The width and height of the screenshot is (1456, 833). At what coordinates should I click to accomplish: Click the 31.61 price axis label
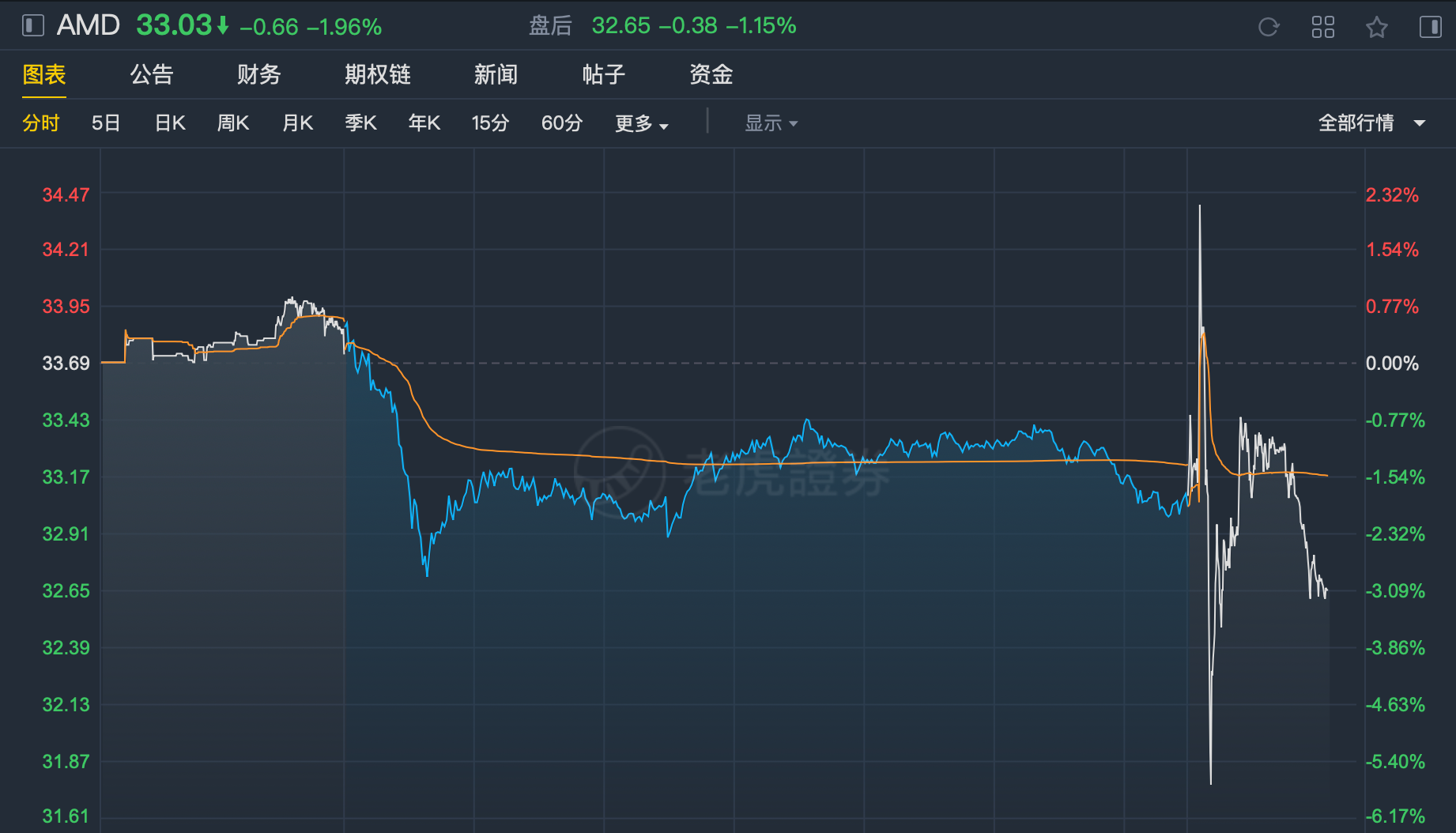66,816
